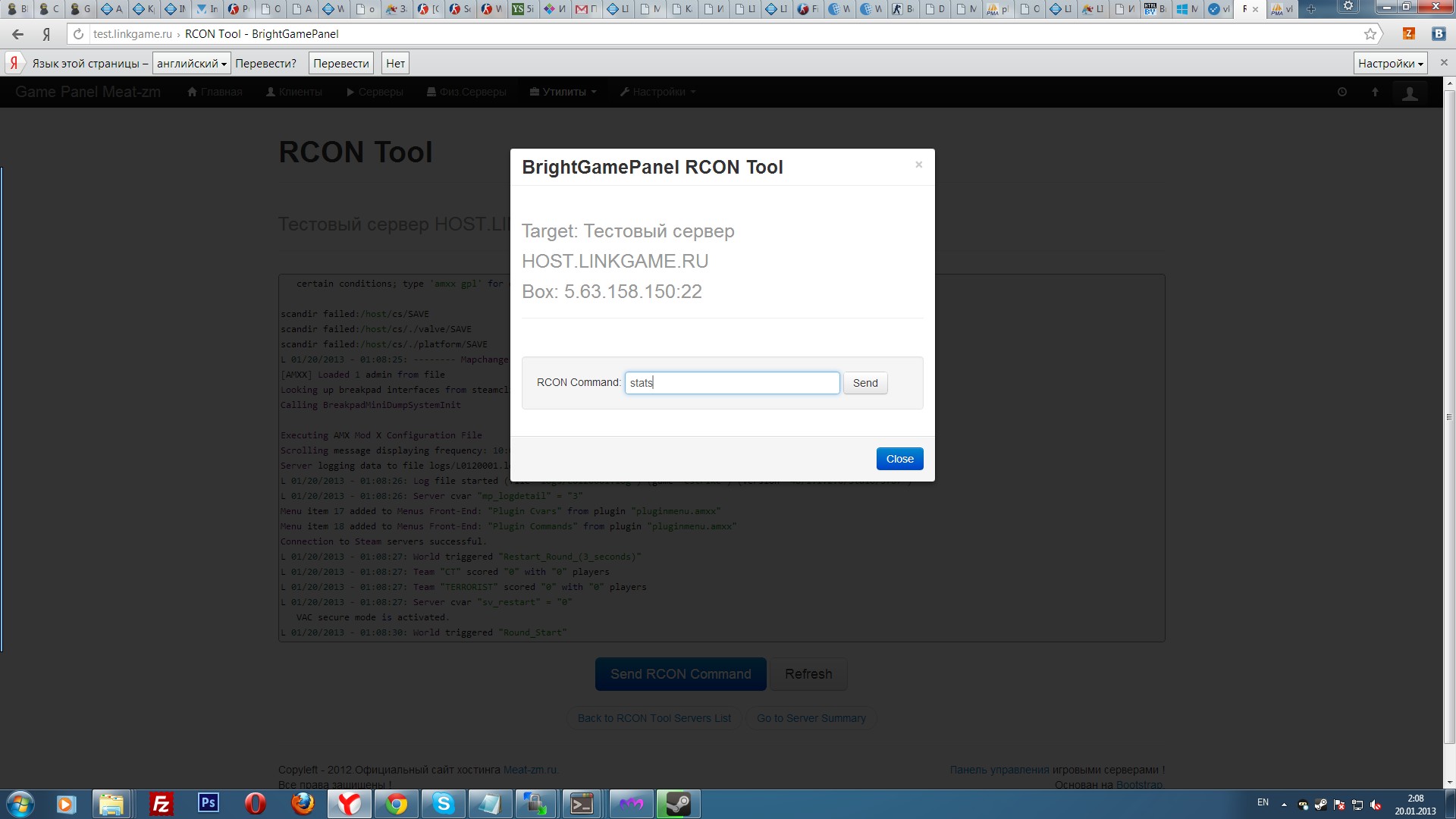Click the clock icon in the navbar
Image resolution: width=1456 pixels, height=819 pixels.
pyautogui.click(x=1342, y=92)
